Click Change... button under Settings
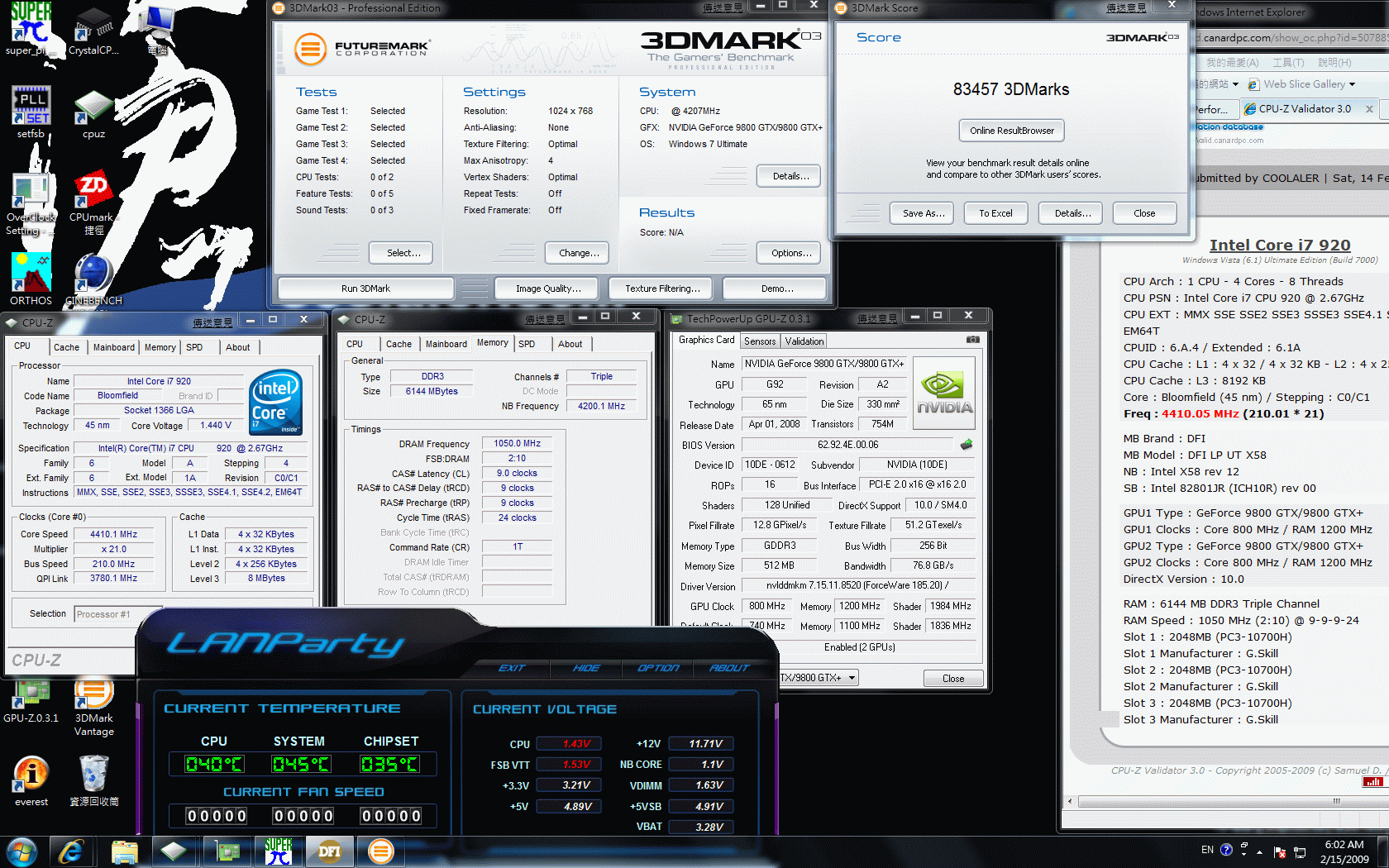The width and height of the screenshot is (1389, 868). click(x=579, y=253)
